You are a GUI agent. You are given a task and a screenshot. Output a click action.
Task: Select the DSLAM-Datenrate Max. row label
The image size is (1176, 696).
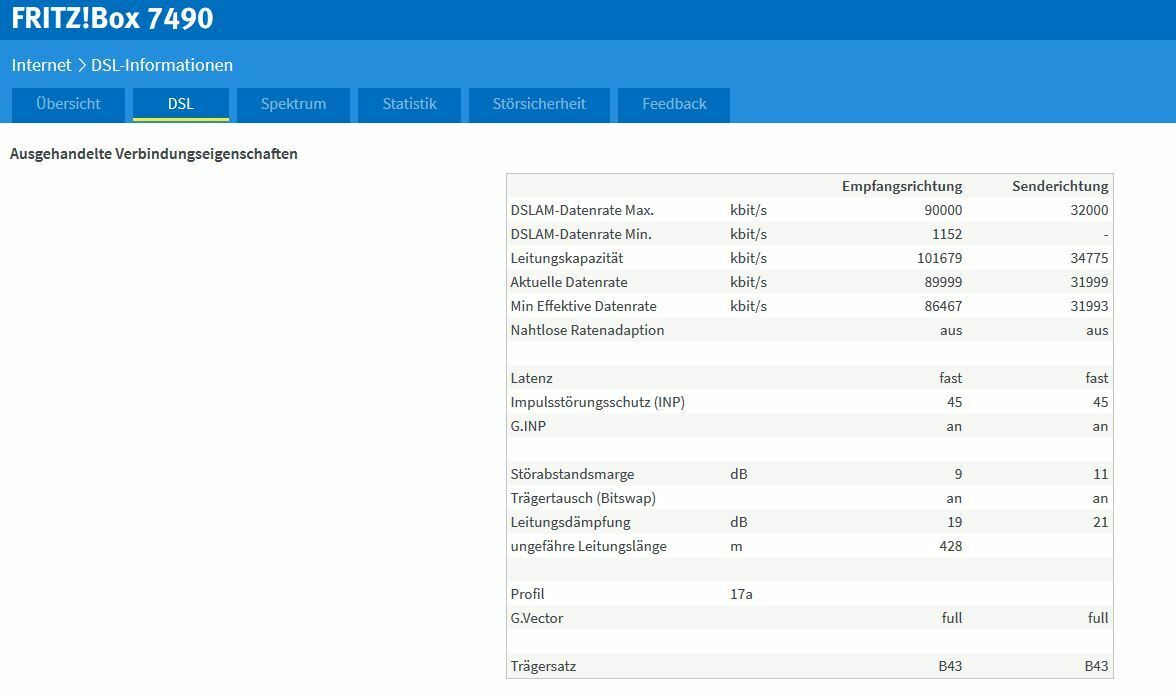tap(582, 210)
